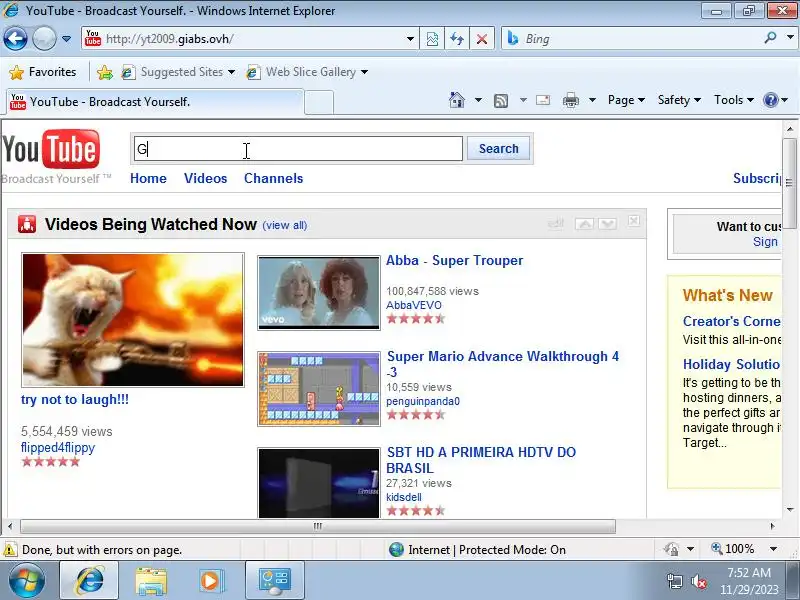Go to the Home navigation link
Image resolution: width=800 pixels, height=600 pixels.
tap(148, 179)
